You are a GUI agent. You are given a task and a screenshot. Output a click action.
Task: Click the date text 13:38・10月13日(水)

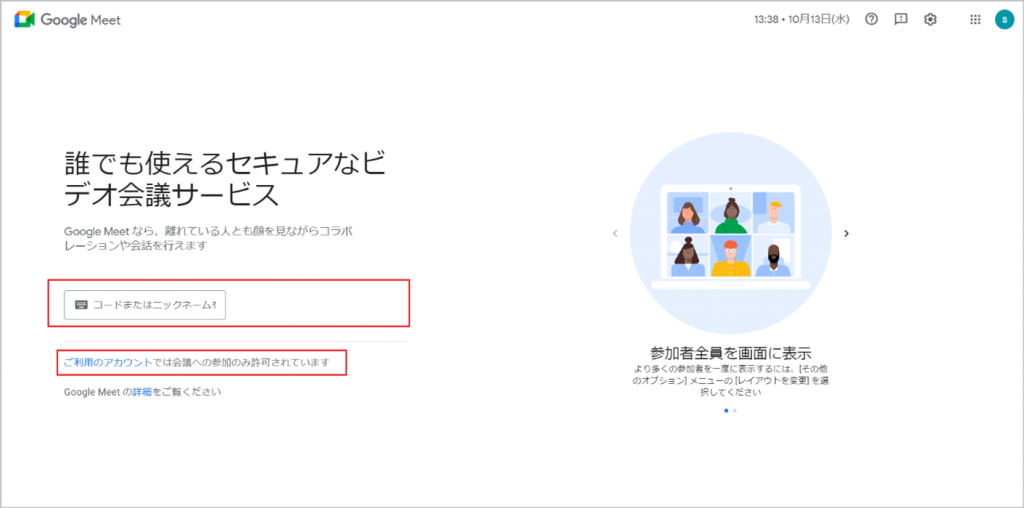[801, 20]
